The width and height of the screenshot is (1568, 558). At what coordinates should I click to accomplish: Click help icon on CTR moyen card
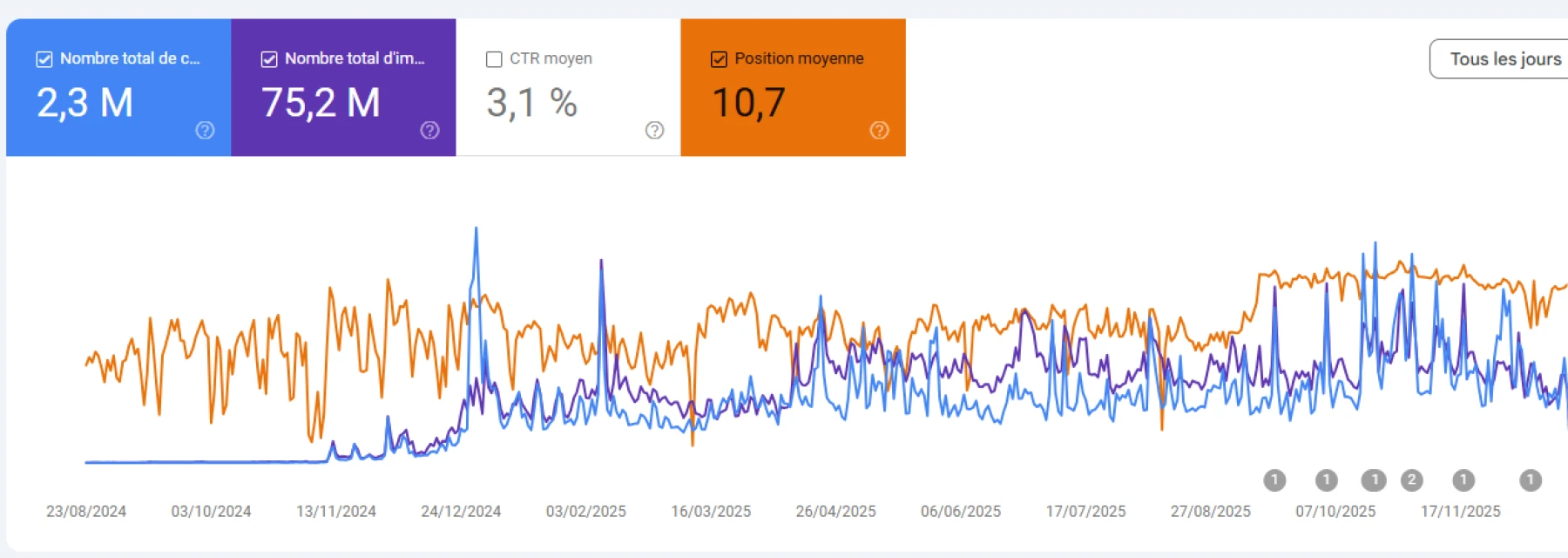point(654,130)
